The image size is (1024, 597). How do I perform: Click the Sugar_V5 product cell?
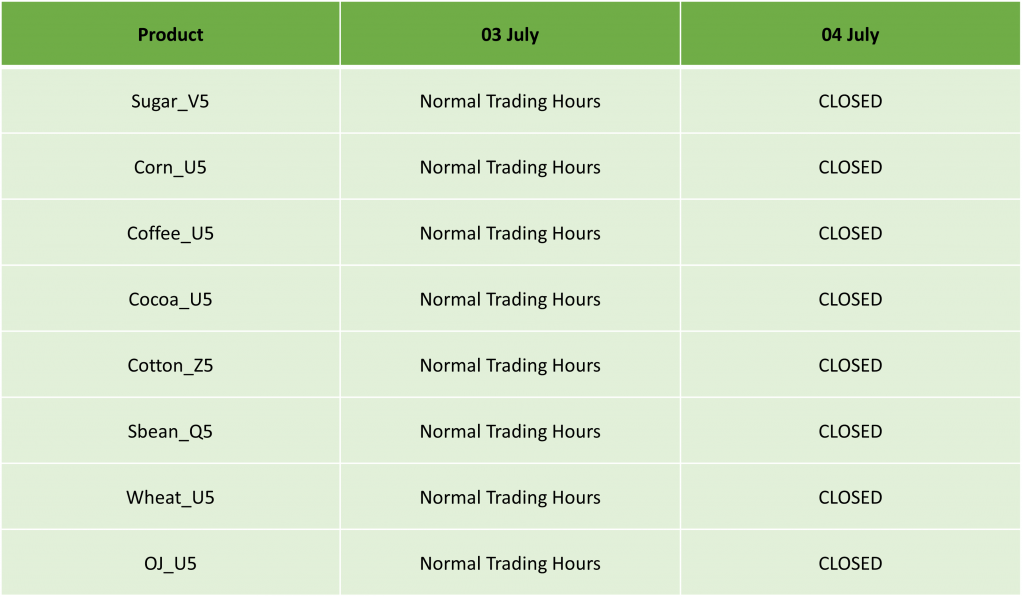170,101
